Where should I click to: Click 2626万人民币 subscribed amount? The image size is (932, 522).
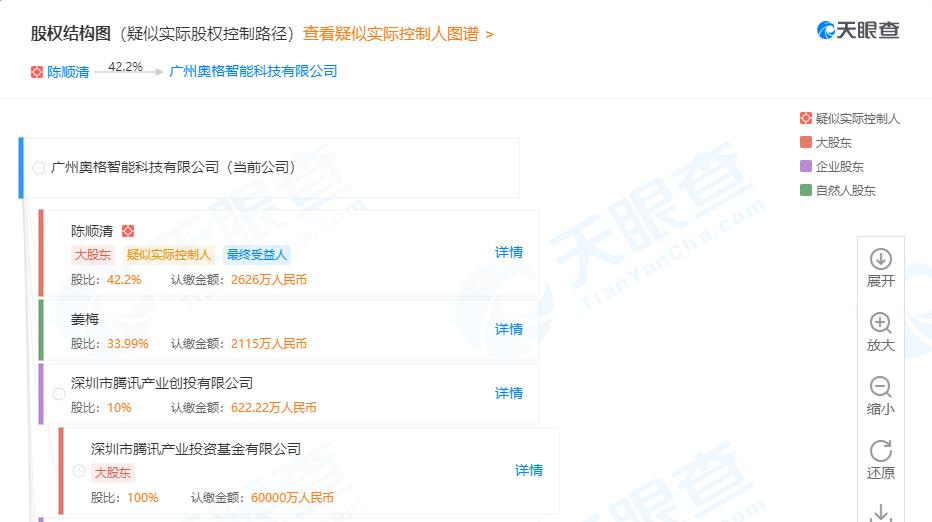coord(269,279)
